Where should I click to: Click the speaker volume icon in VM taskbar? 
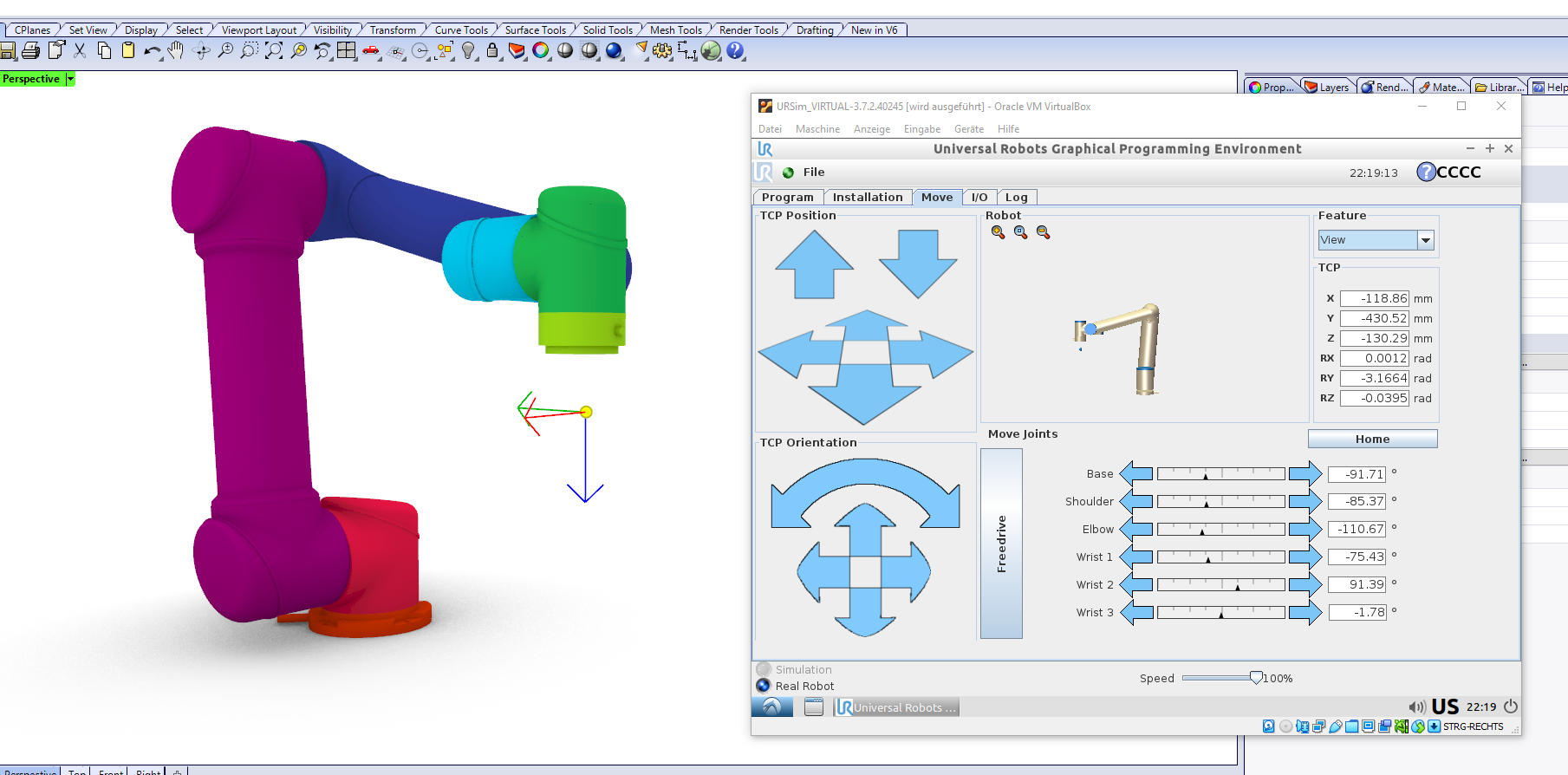(1417, 707)
